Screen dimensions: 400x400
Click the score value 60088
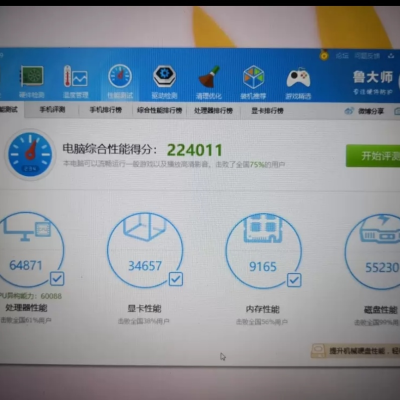pos(51,296)
